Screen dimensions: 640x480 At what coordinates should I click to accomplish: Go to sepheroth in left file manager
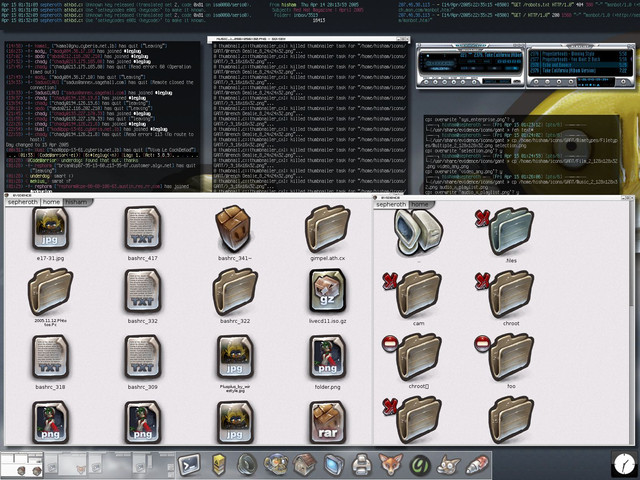(22, 202)
